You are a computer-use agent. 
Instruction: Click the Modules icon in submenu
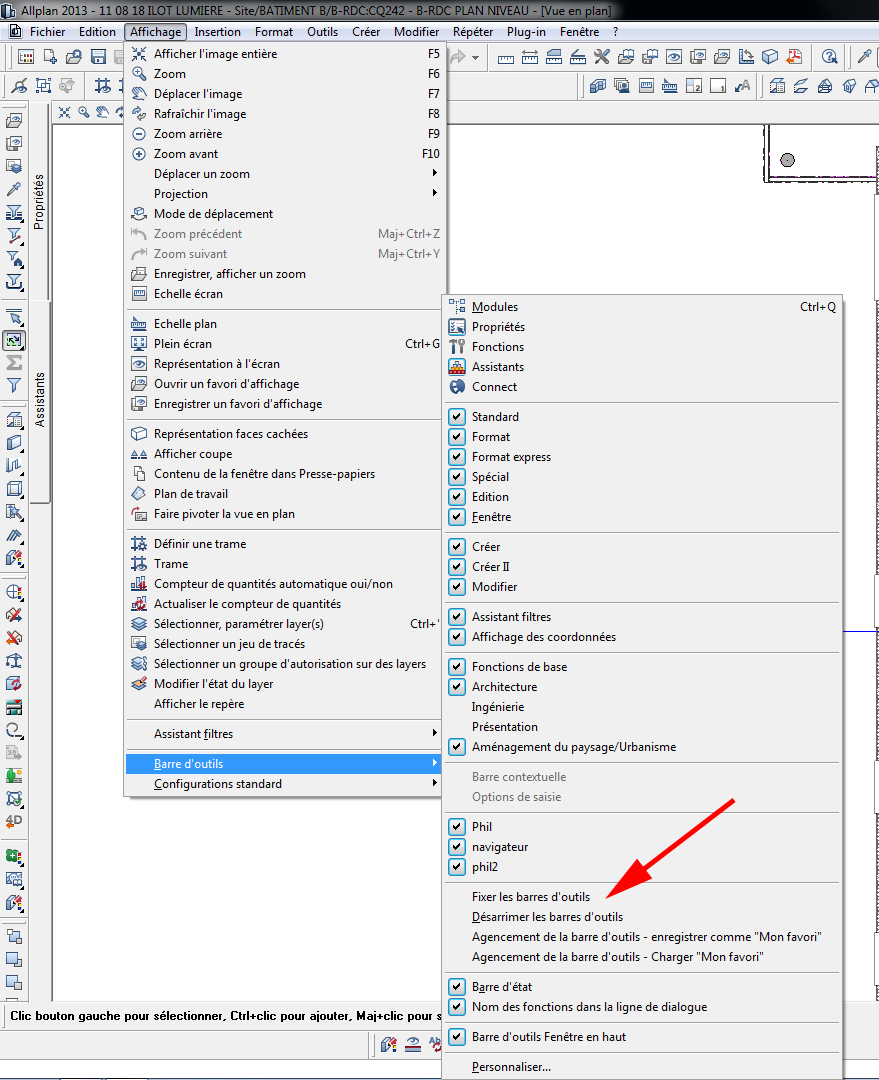point(457,307)
